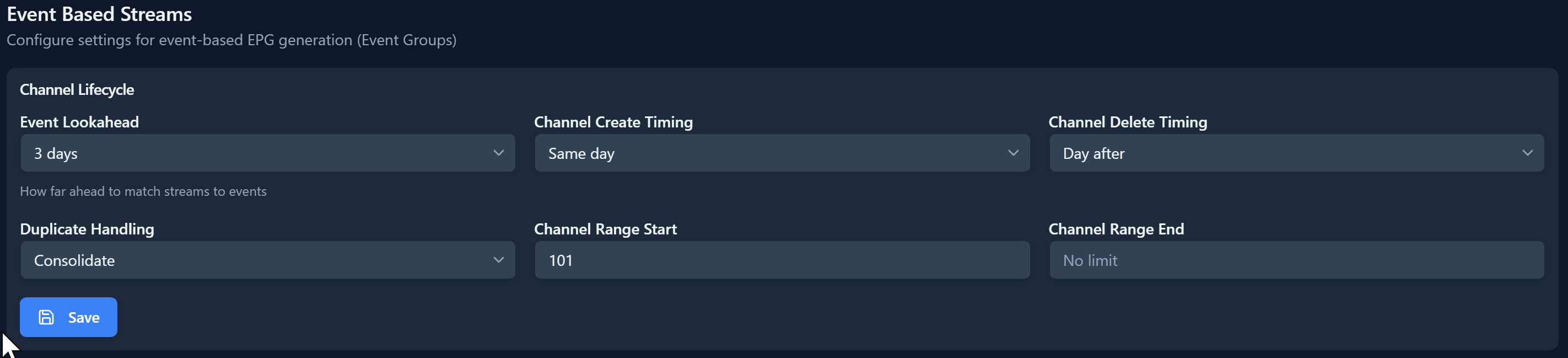This screenshot has width=1568, height=358.
Task: Focus the Channel Range Start field
Action: (782, 260)
